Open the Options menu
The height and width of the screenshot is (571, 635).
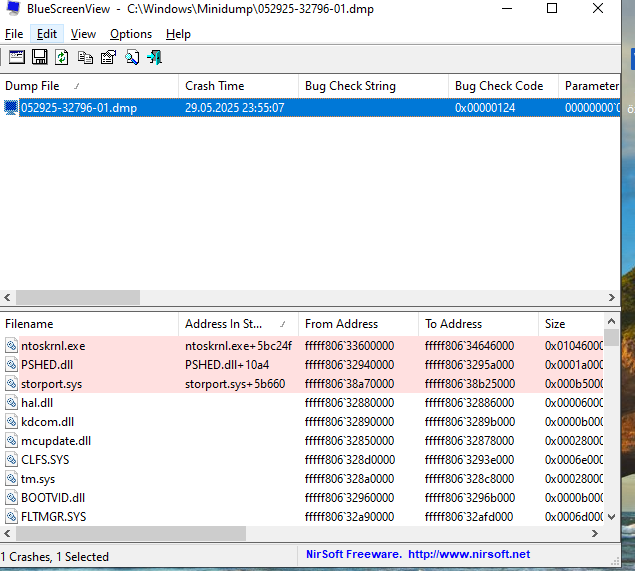131,34
